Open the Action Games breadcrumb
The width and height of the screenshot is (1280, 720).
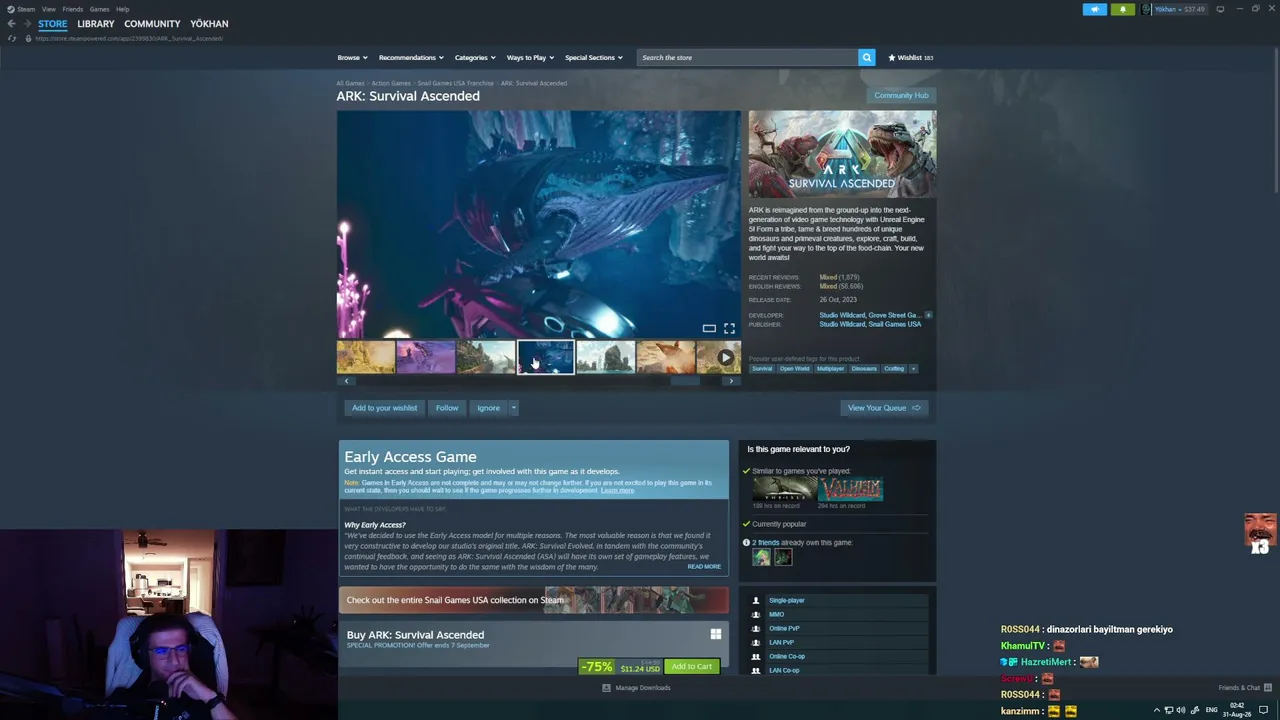(x=391, y=83)
